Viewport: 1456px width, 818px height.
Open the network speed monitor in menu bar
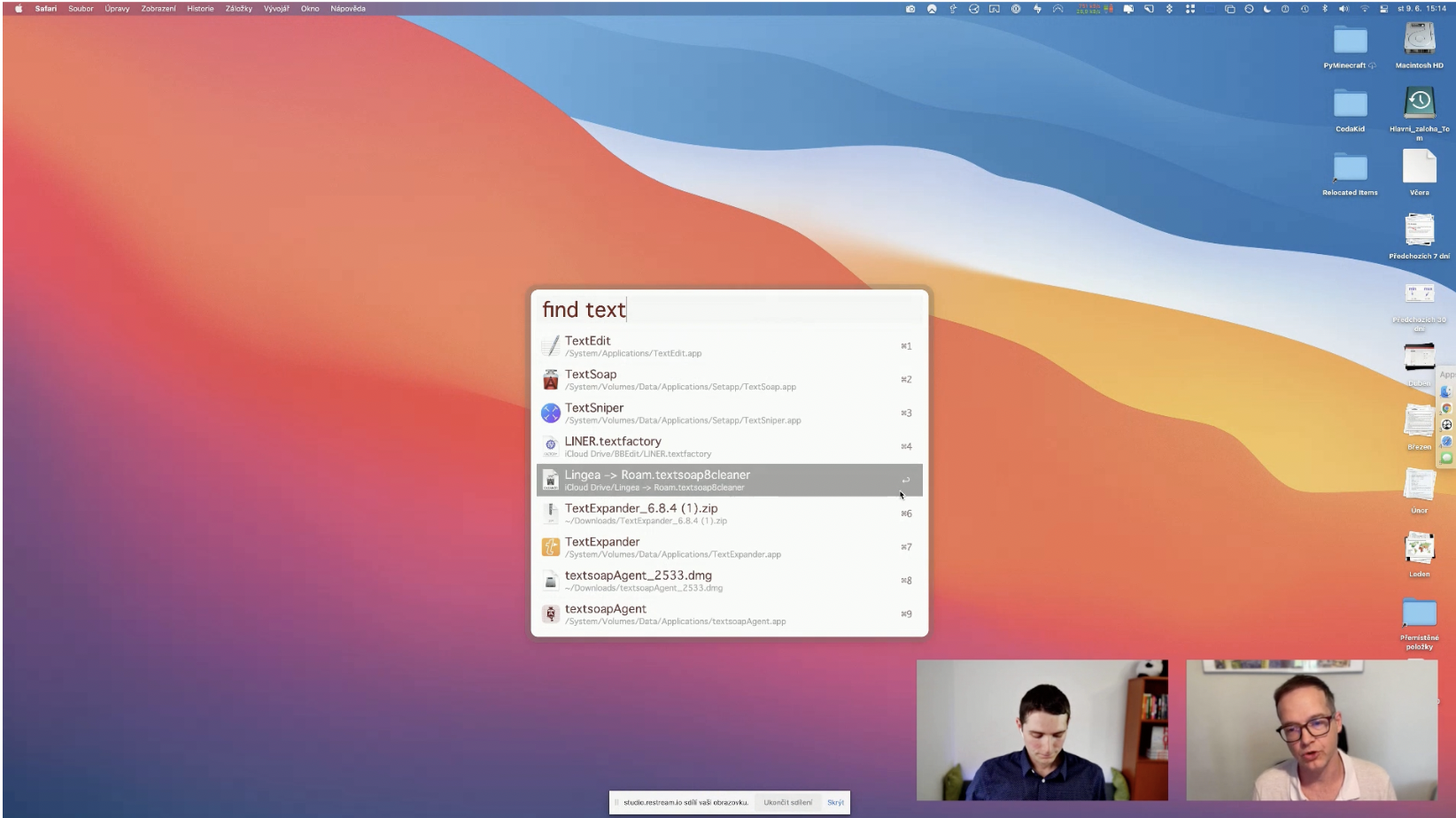[1095, 9]
